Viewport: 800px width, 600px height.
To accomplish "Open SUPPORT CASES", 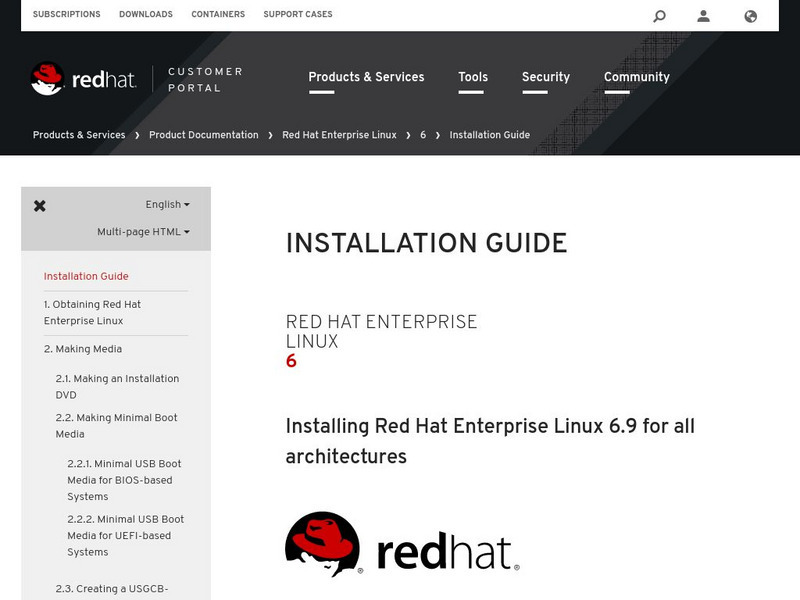I will coord(298,14).
